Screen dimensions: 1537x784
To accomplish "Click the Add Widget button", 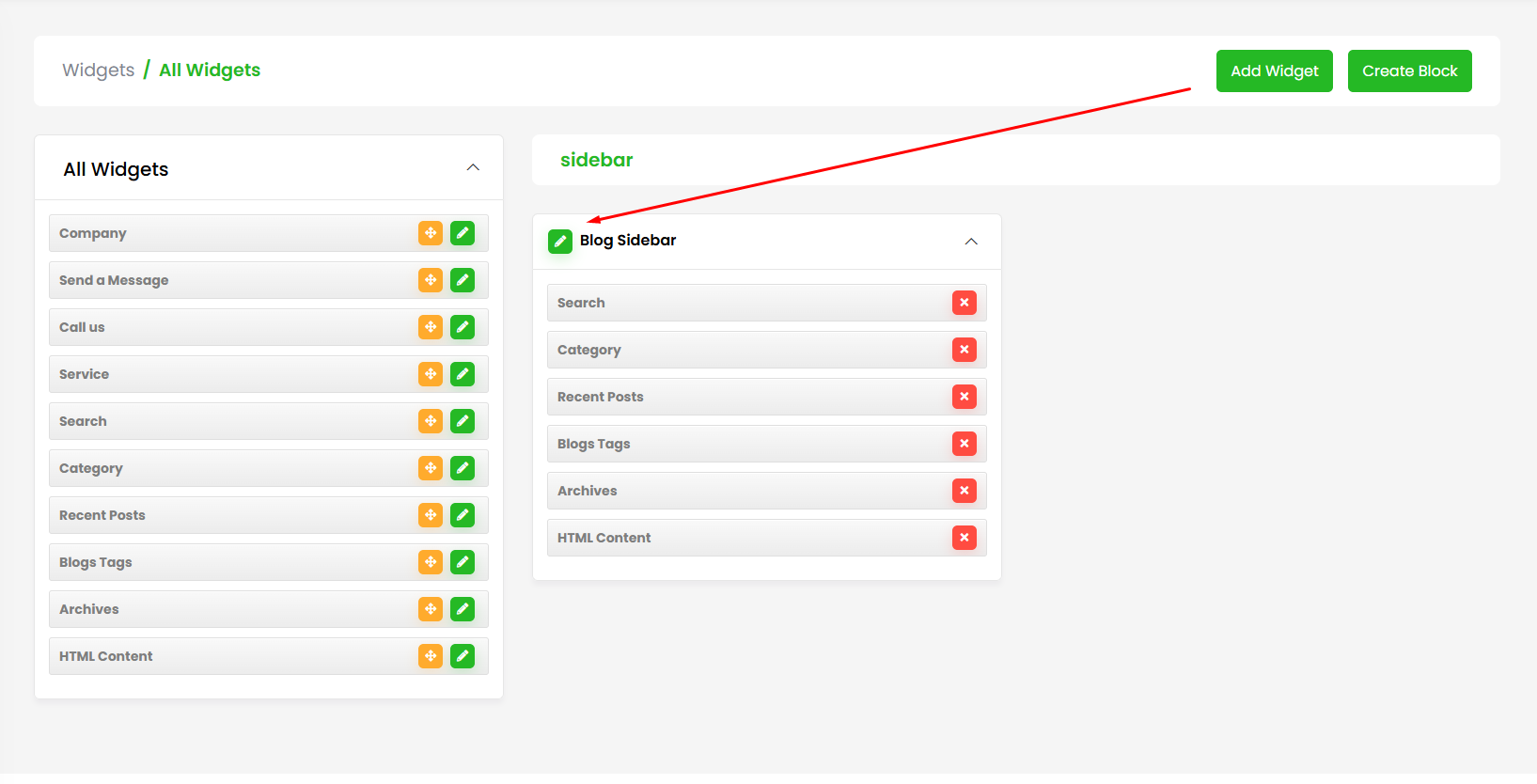I will pos(1274,71).
